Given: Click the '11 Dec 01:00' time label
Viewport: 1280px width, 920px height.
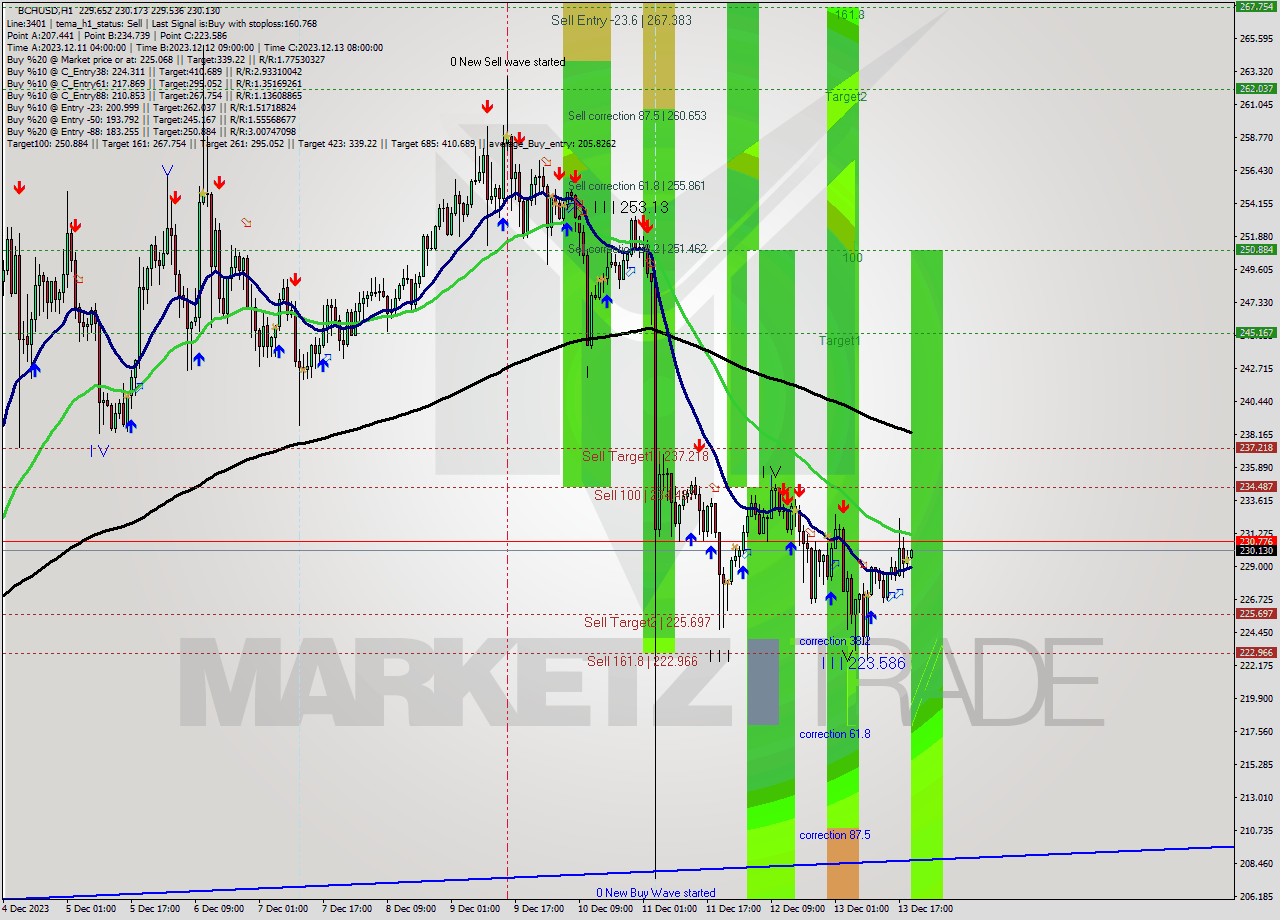Looking at the screenshot, I should click(670, 909).
